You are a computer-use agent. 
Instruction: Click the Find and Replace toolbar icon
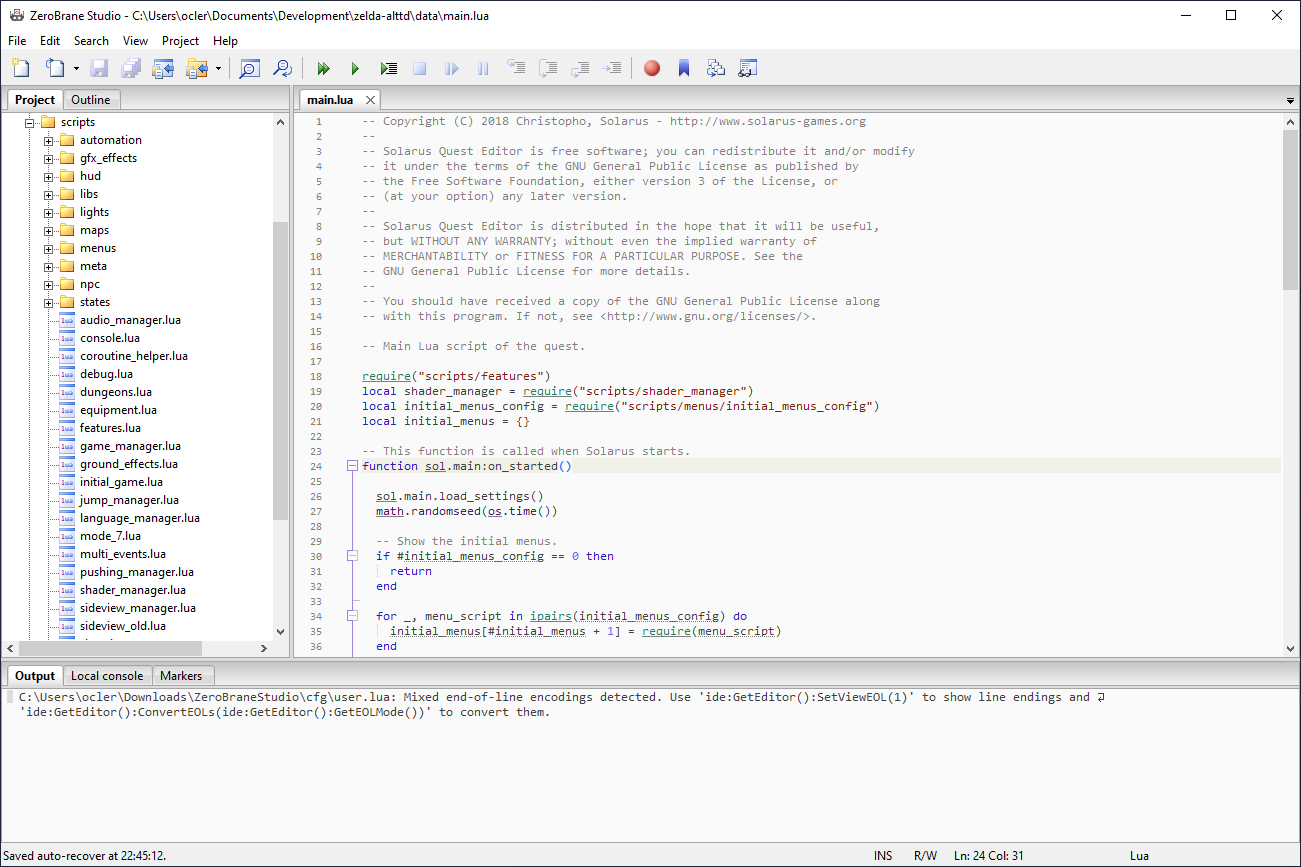coord(282,68)
